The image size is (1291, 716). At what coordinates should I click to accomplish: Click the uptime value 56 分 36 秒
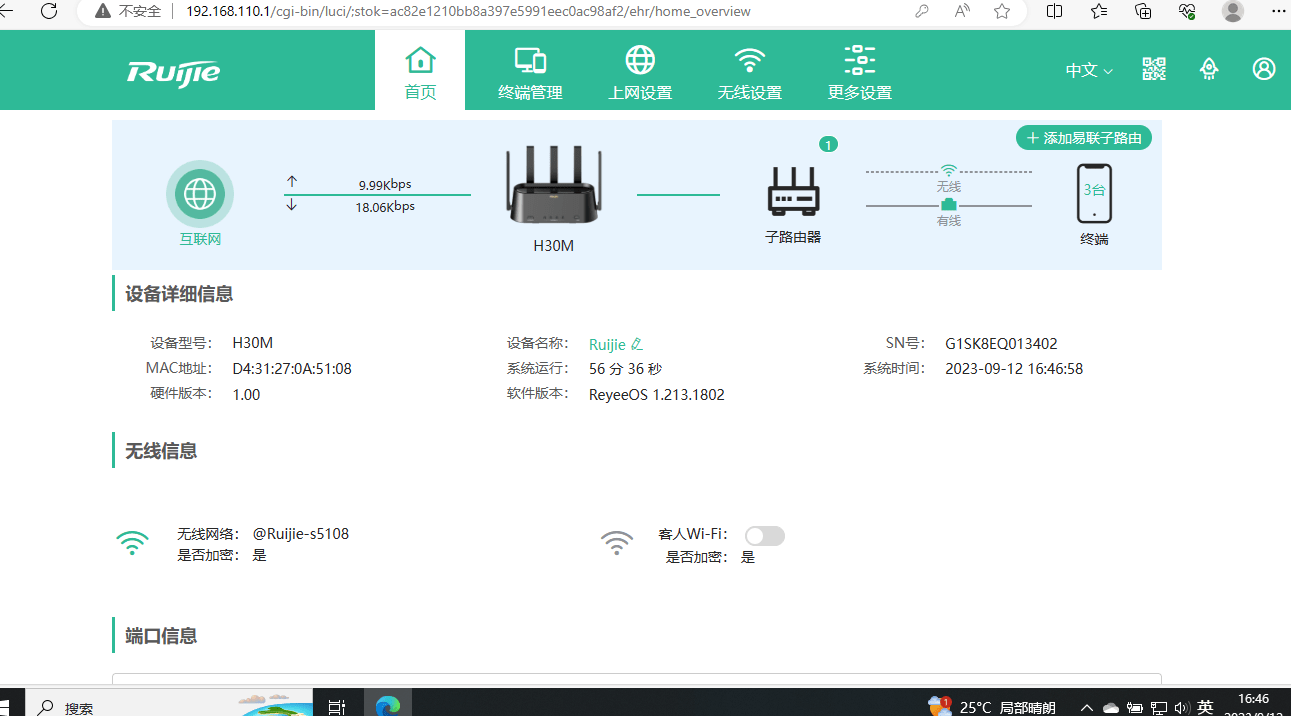626,369
